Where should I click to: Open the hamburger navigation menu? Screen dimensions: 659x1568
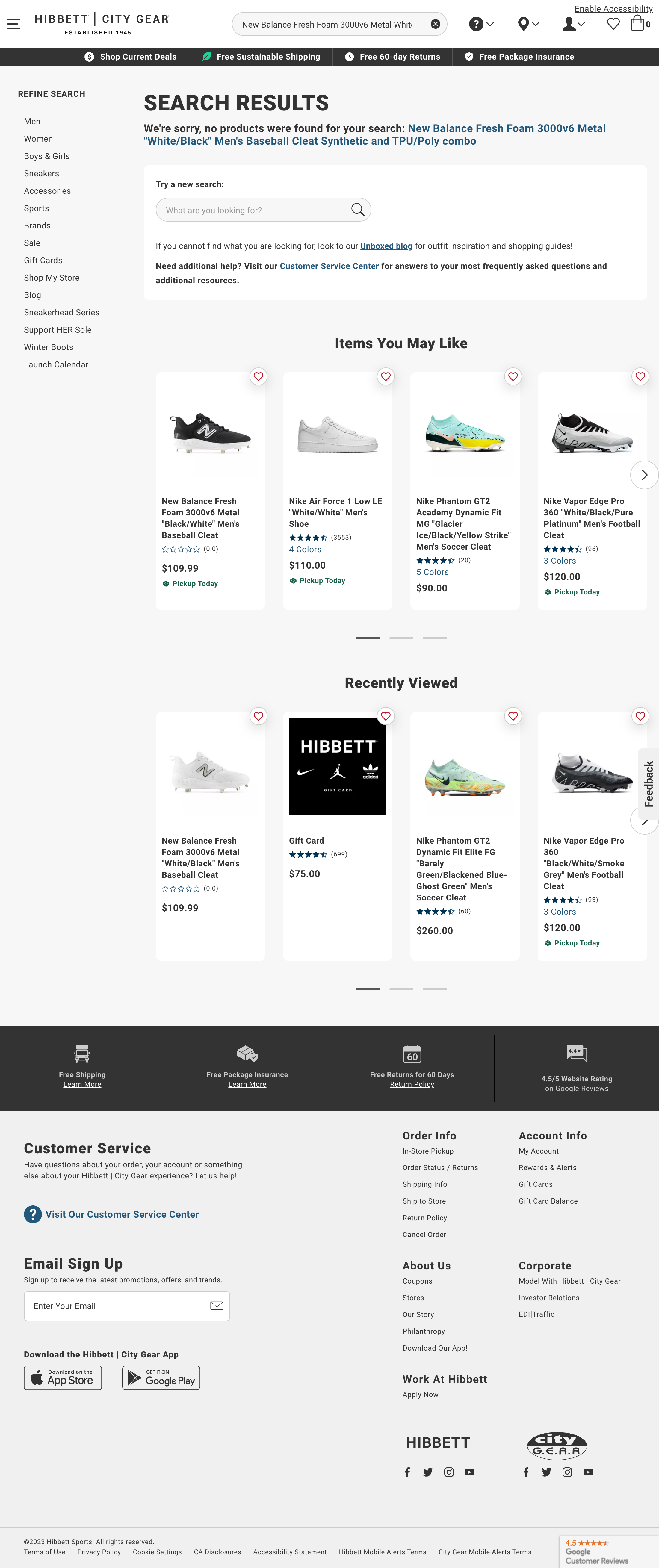13,24
